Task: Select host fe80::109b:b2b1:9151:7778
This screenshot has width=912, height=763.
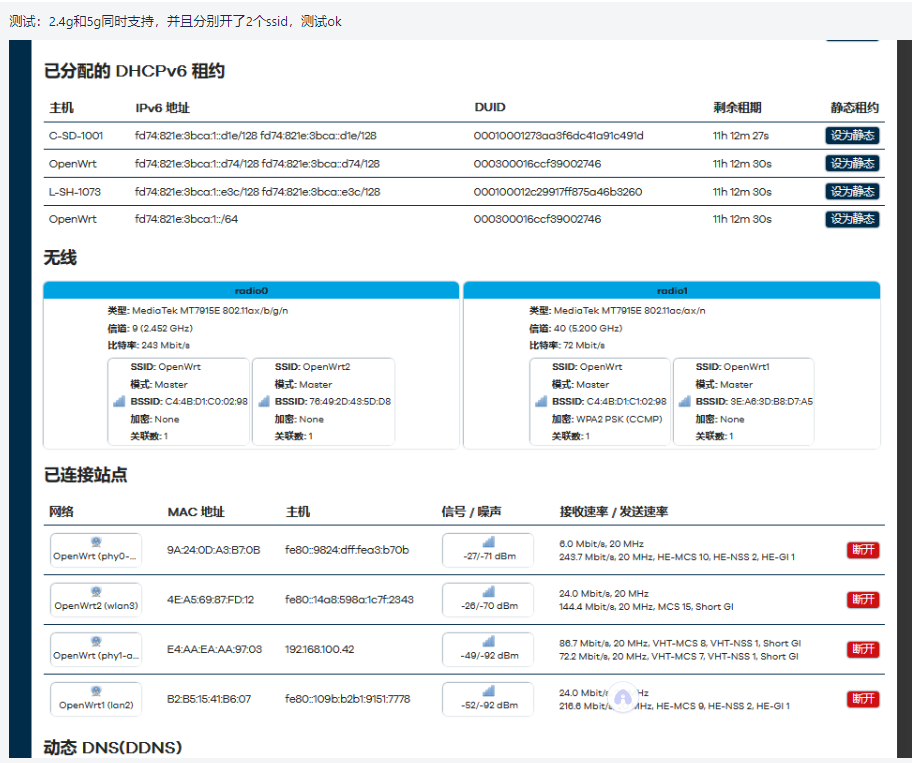Action: [347, 699]
